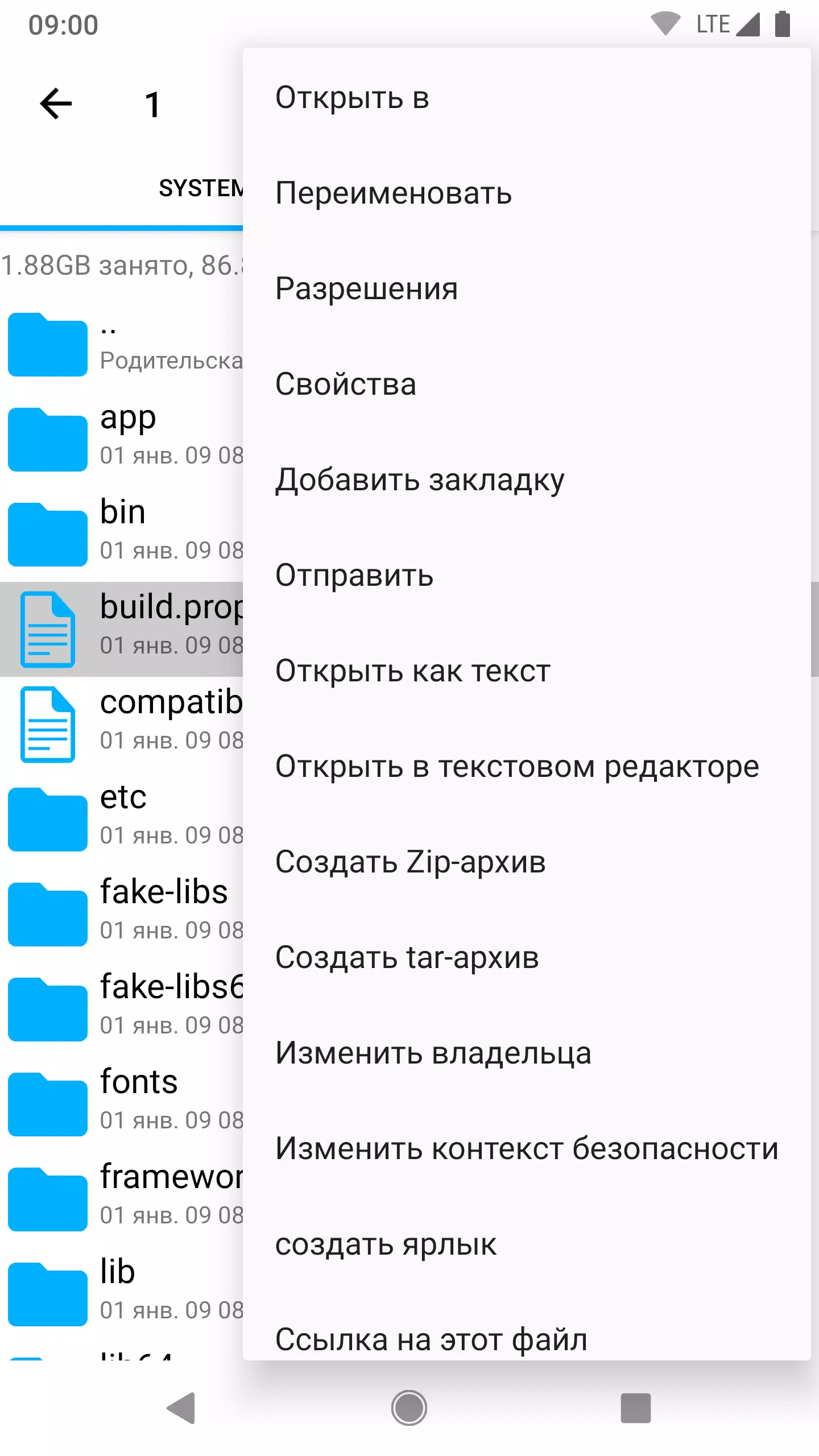Tap the back arrow icon
The width and height of the screenshot is (819, 1456).
click(56, 104)
